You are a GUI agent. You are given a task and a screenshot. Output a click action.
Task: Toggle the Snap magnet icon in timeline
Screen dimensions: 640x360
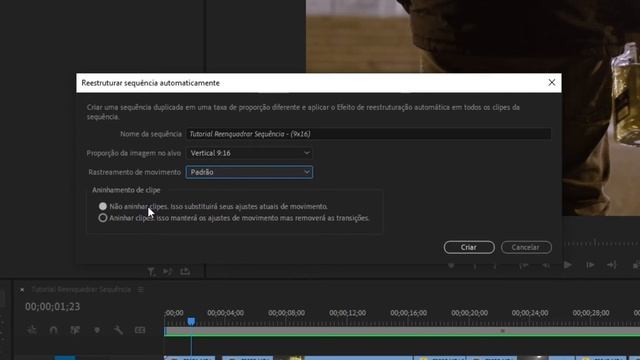[x=53, y=330]
